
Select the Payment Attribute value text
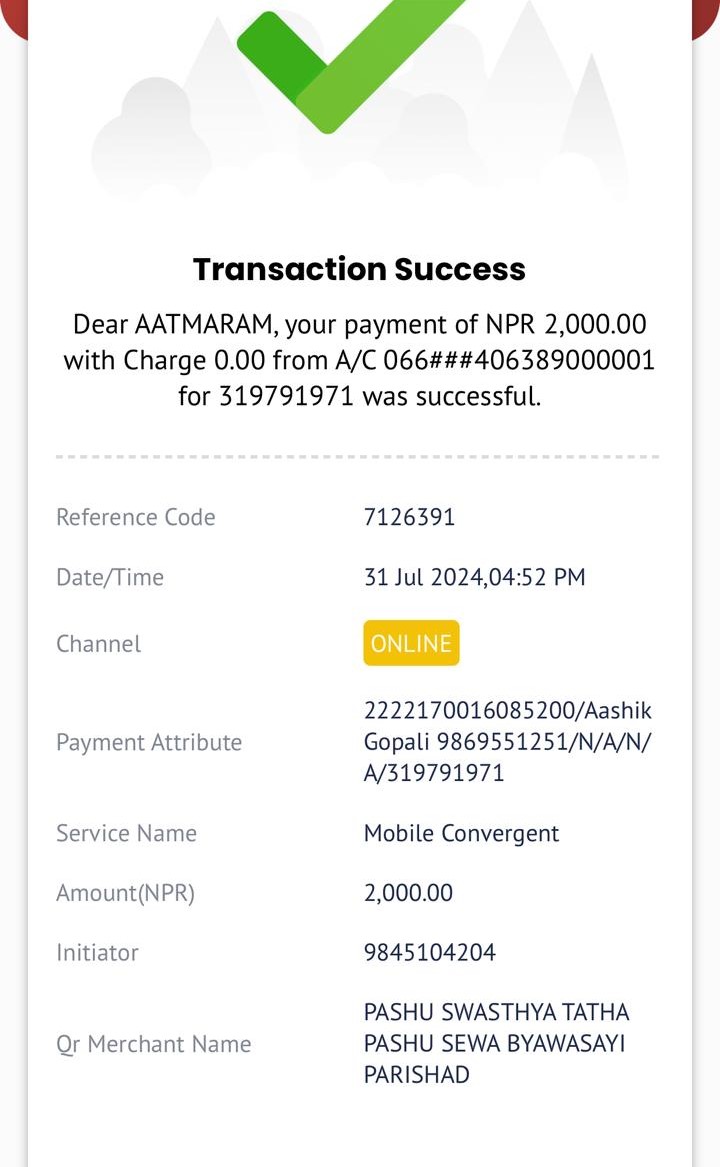508,741
